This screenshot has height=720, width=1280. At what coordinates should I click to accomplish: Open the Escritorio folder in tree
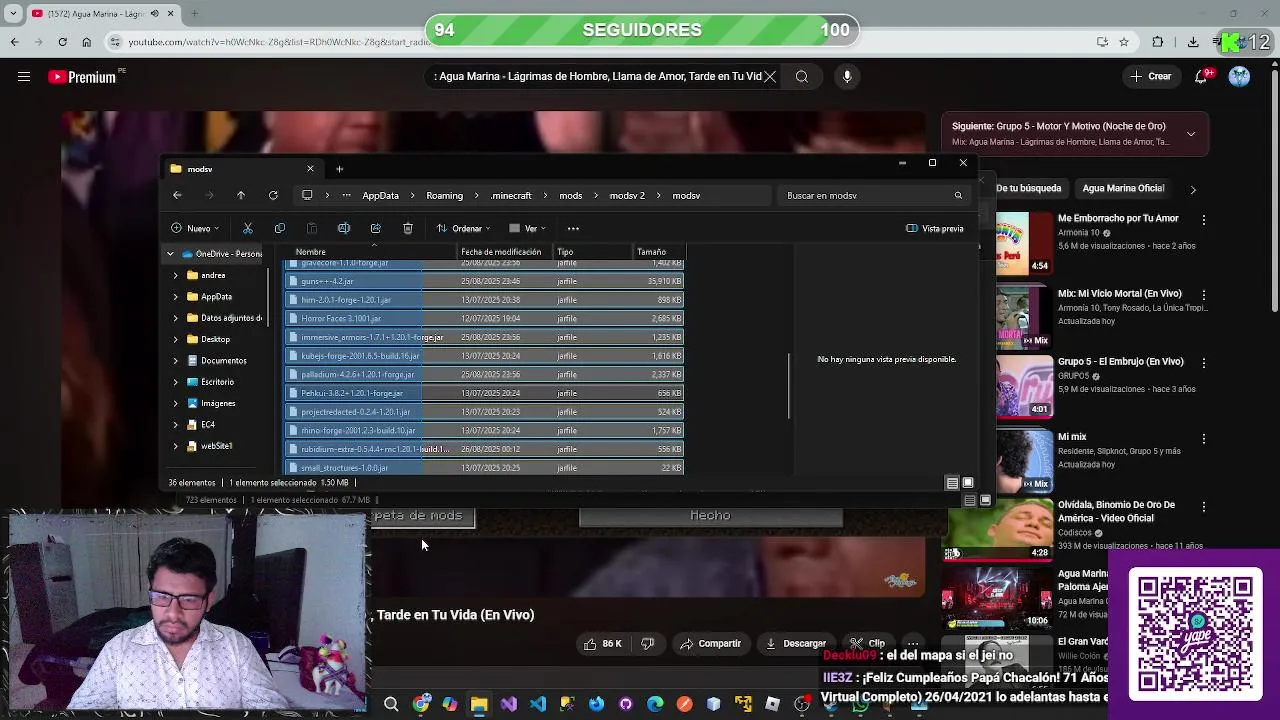217,382
